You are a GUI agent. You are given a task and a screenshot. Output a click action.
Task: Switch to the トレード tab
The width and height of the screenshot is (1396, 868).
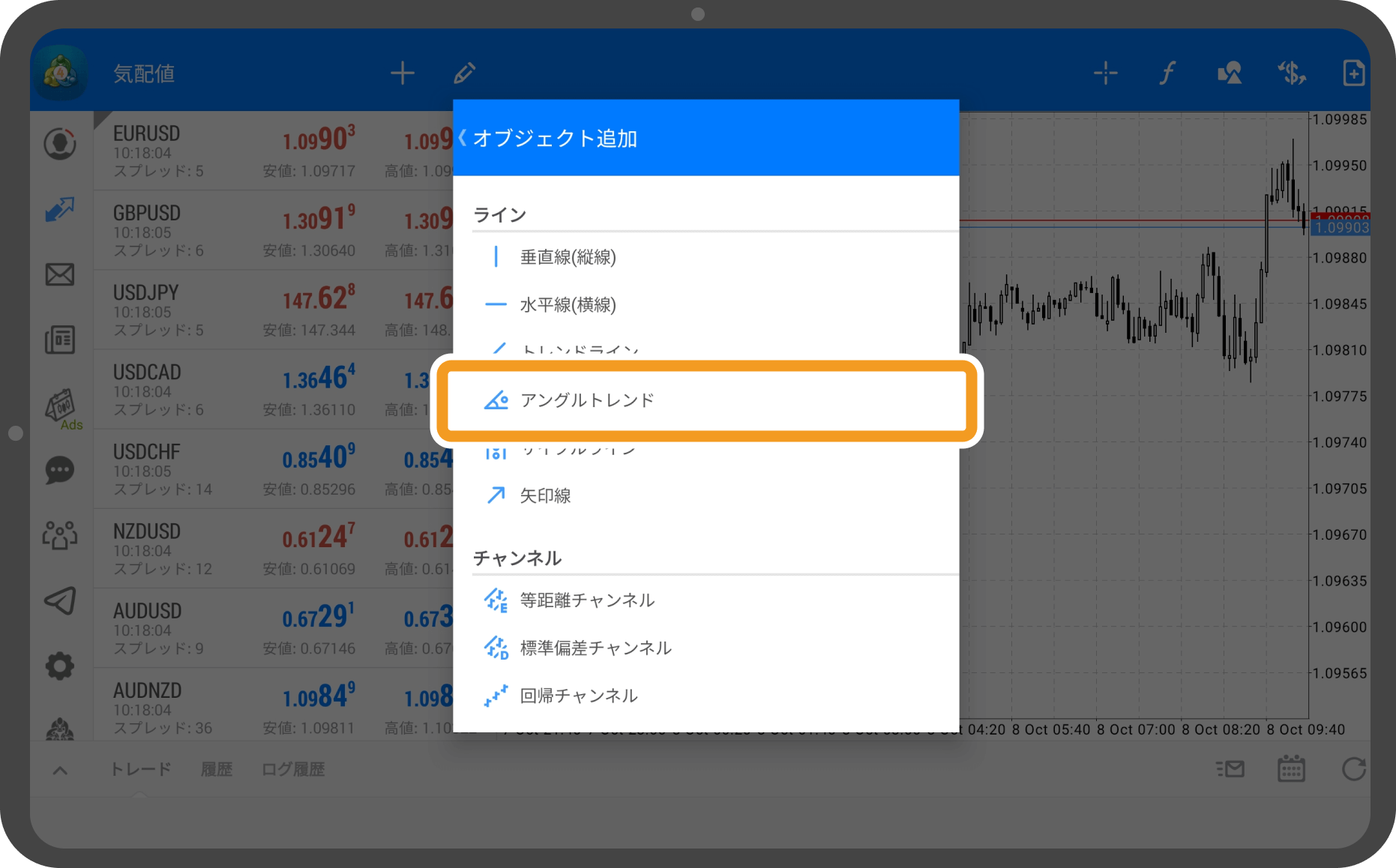[x=141, y=769]
